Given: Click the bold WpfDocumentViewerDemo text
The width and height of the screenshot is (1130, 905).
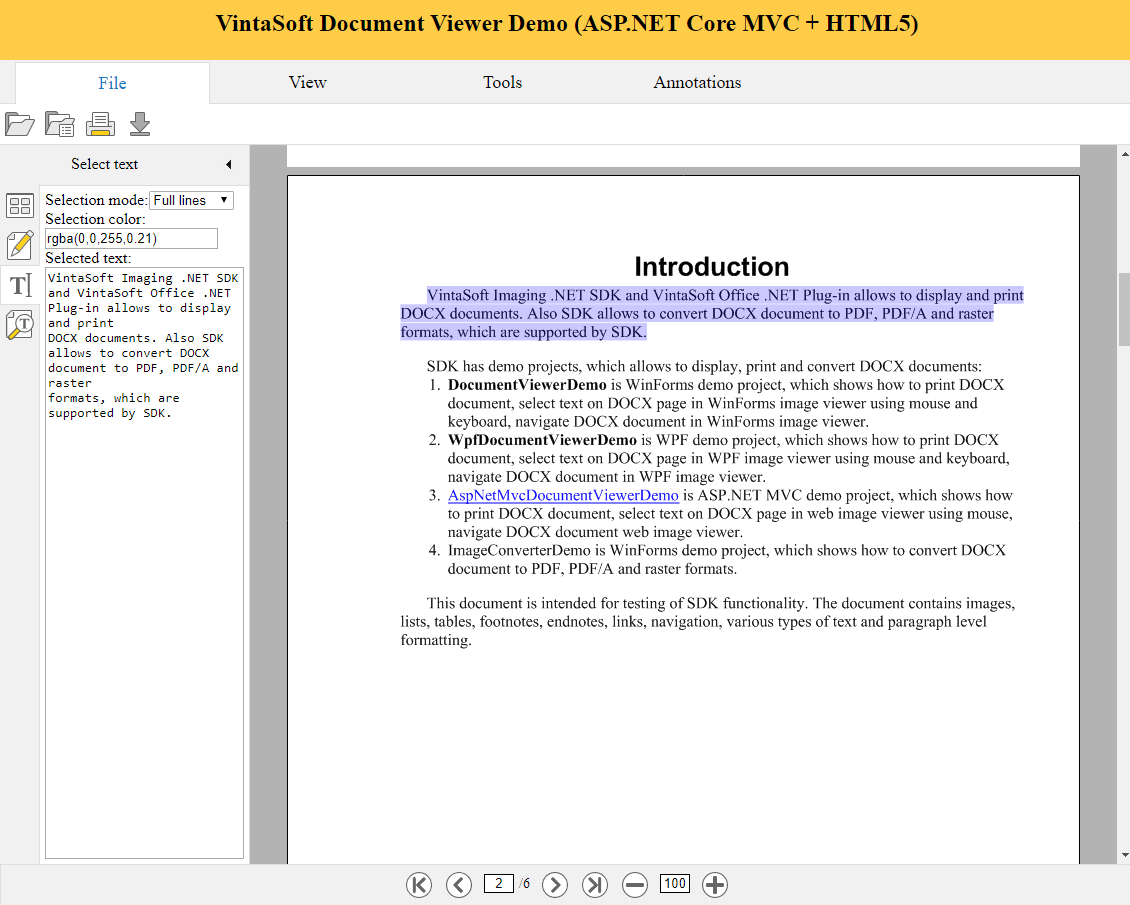Looking at the screenshot, I should [x=543, y=440].
